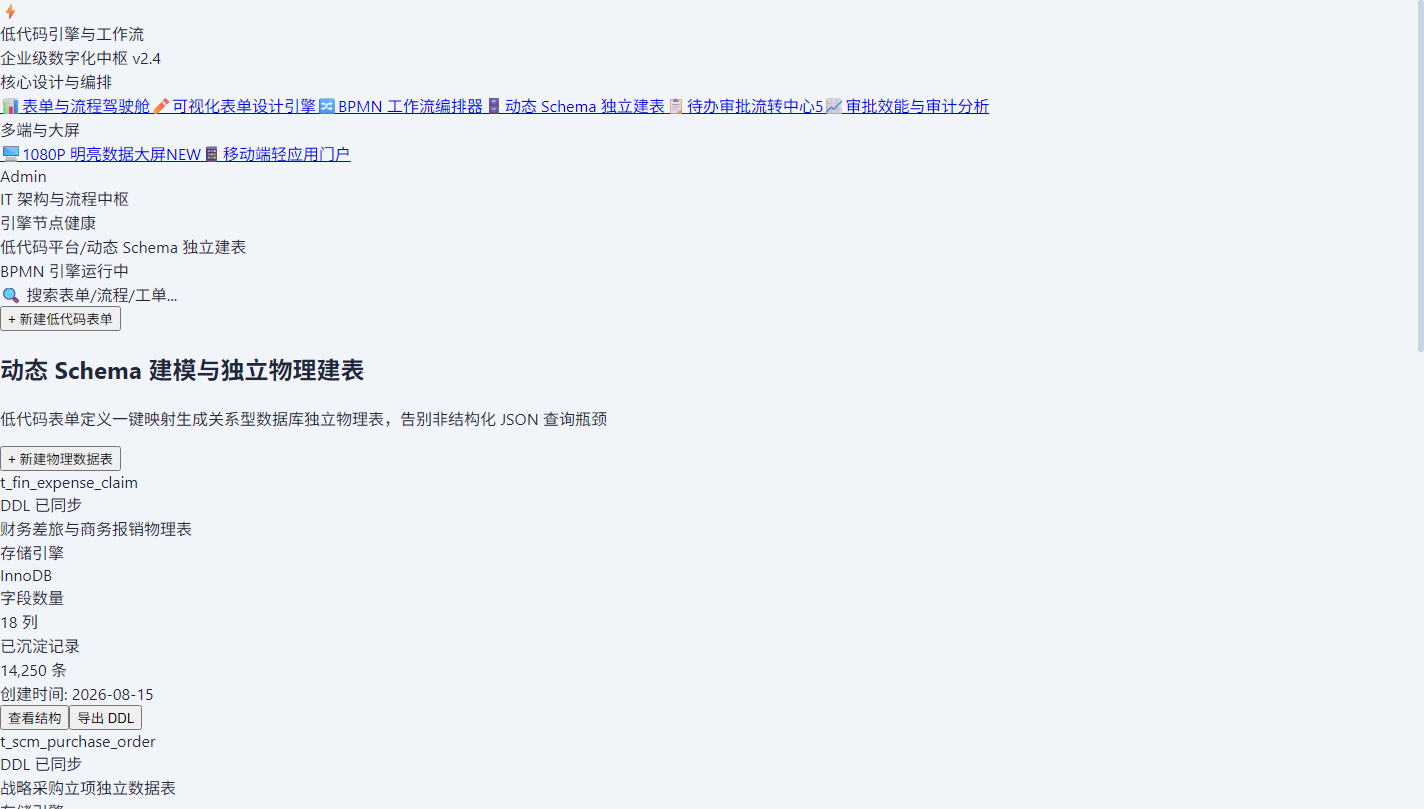Click 导出 DDL for t_fin_expense_claim
The height and width of the screenshot is (809, 1424).
[106, 718]
